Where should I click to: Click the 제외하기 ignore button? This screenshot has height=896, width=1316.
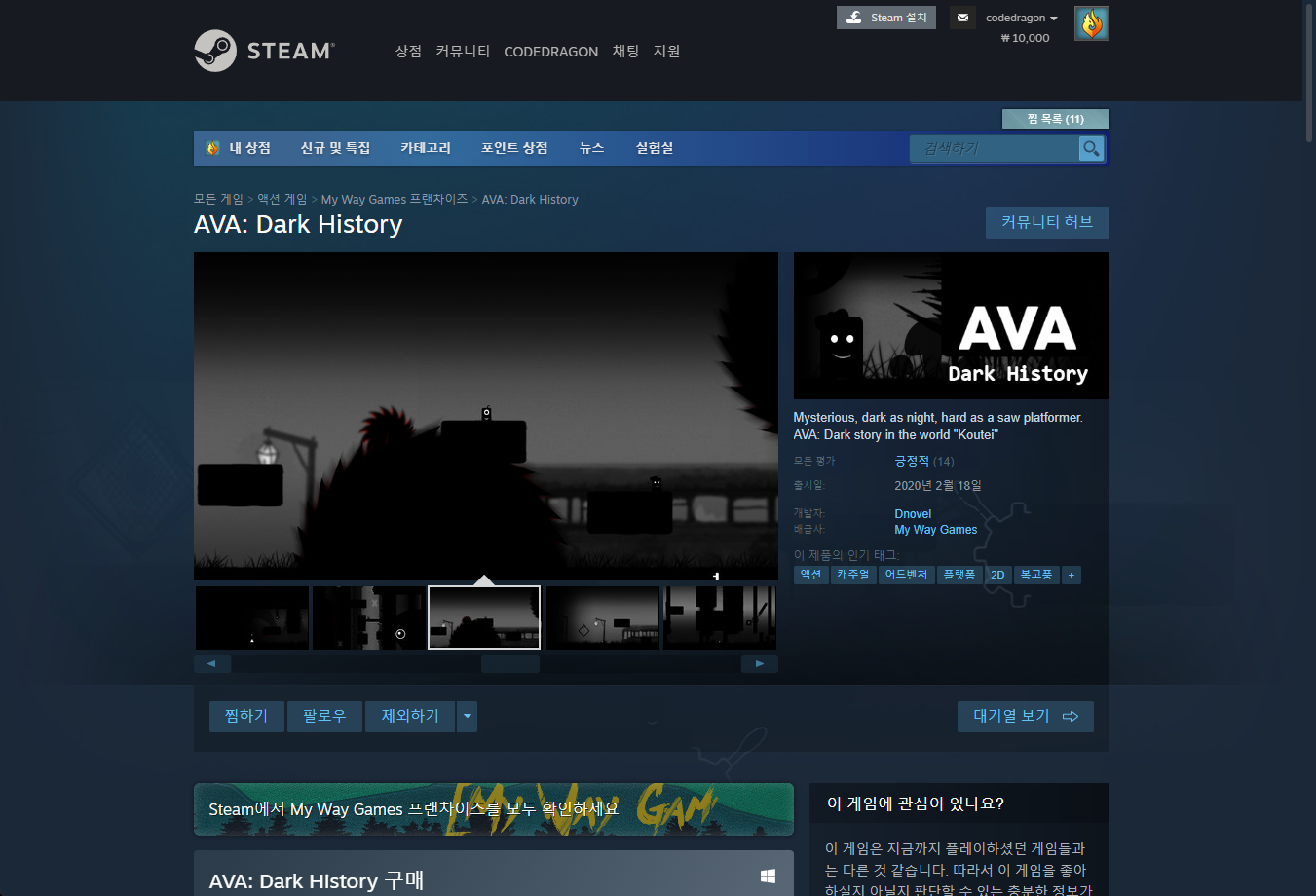click(410, 716)
